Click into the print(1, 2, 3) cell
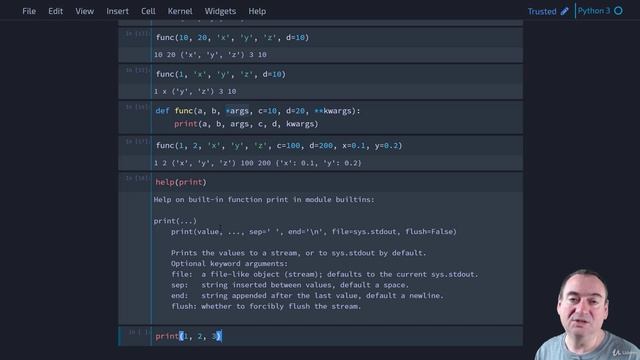Image resolution: width=640 pixels, height=360 pixels. pos(337,336)
